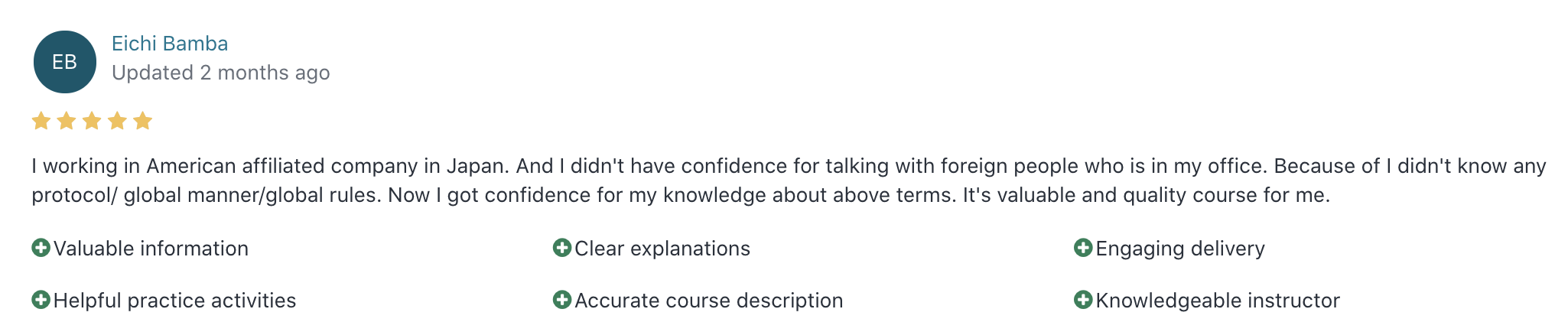Click the first gold rating star
Viewport: 1568px width, 335px height.
coord(41,121)
